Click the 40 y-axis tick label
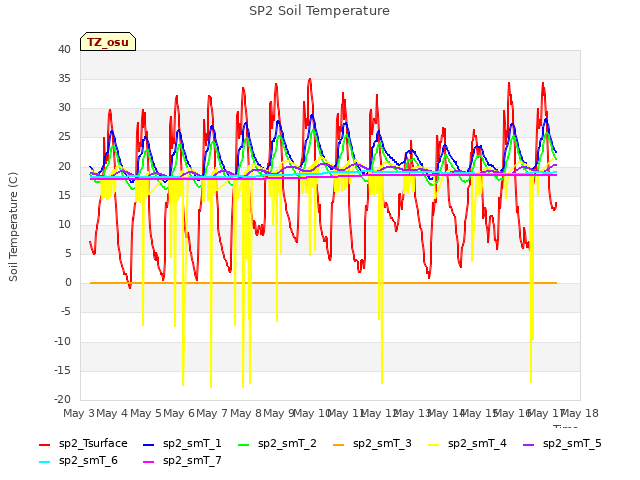This screenshot has width=640, height=480. click(64, 49)
